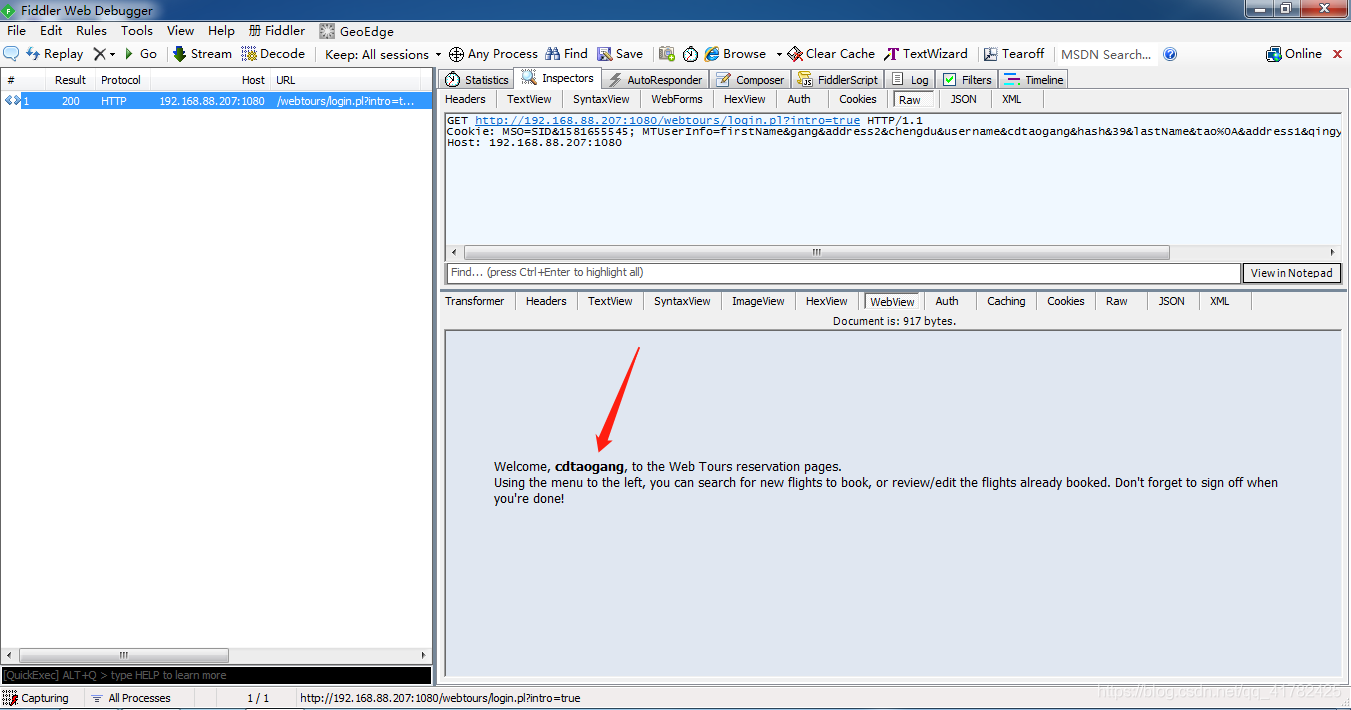Click the Tearoff toolbar button
Image resolution: width=1351 pixels, height=710 pixels.
pyautogui.click(x=1014, y=54)
